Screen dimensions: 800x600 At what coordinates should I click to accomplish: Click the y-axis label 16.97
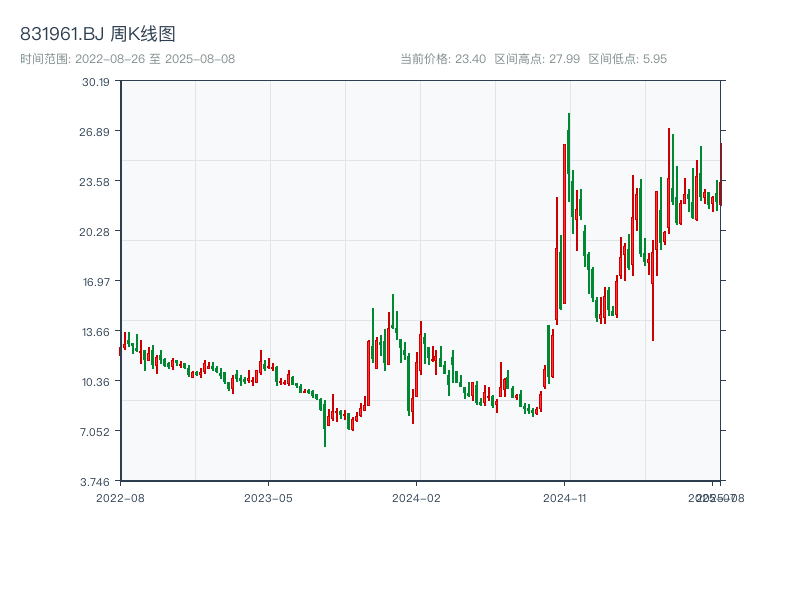click(x=96, y=282)
